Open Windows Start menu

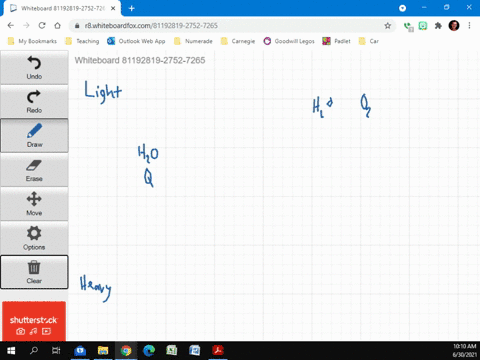[x=11, y=351]
